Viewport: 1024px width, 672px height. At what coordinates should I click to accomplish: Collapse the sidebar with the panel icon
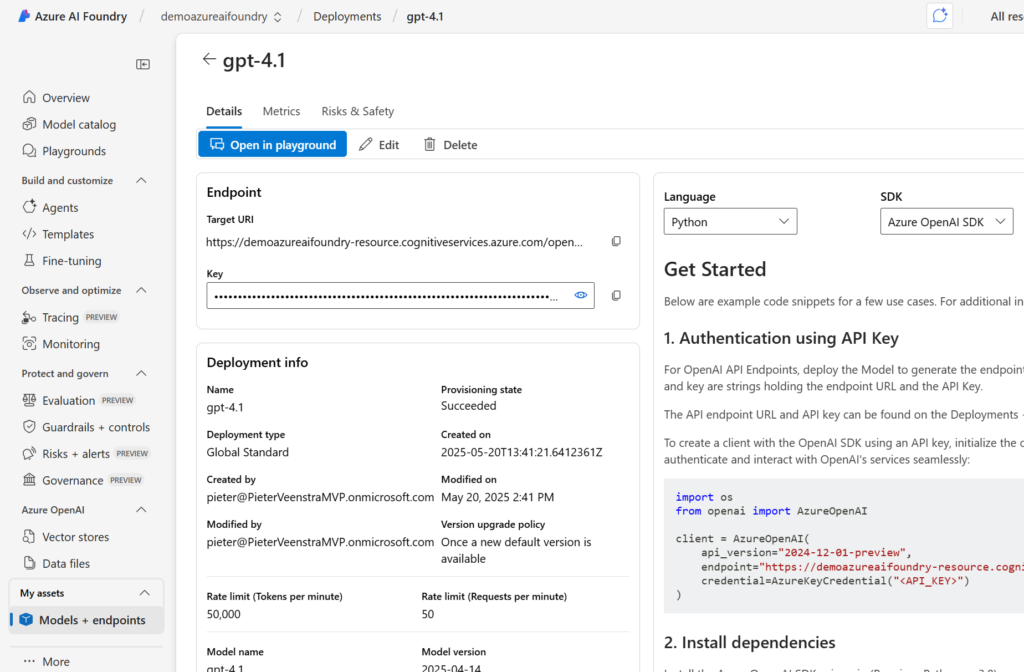click(143, 64)
